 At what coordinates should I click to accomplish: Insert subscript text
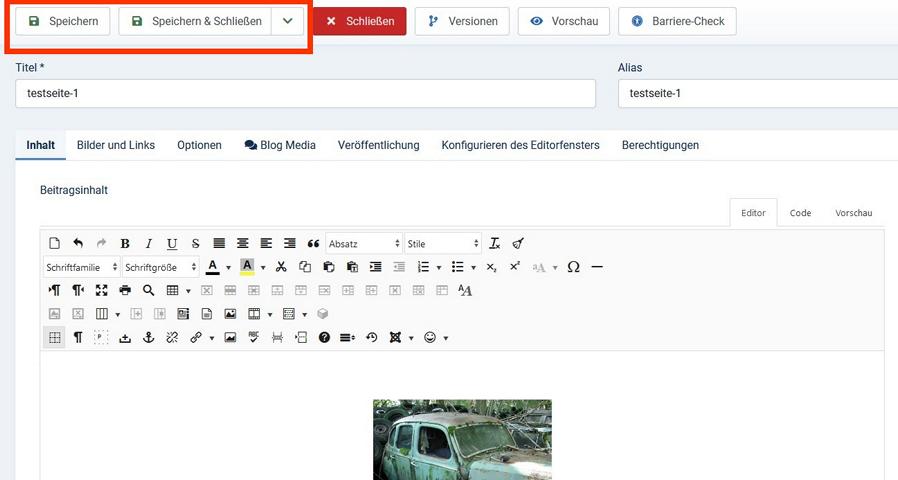tap(491, 267)
